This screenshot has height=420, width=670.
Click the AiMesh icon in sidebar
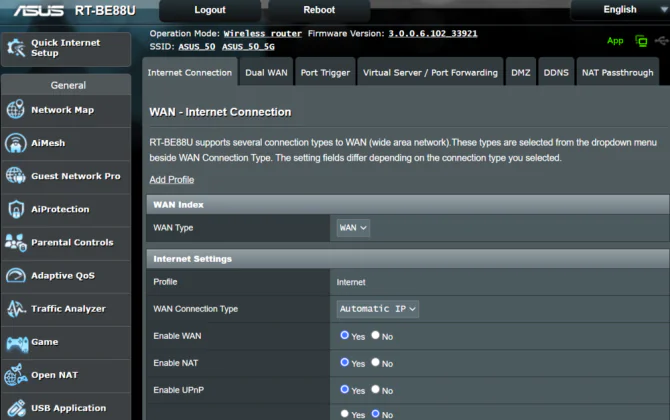(x=15, y=143)
